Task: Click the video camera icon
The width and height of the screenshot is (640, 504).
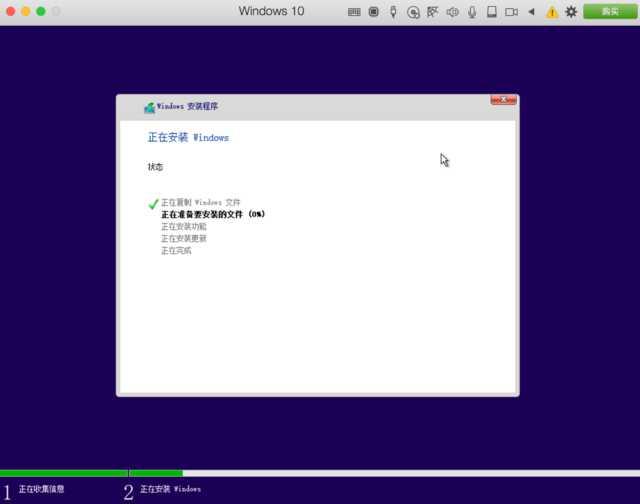Action: click(x=511, y=12)
